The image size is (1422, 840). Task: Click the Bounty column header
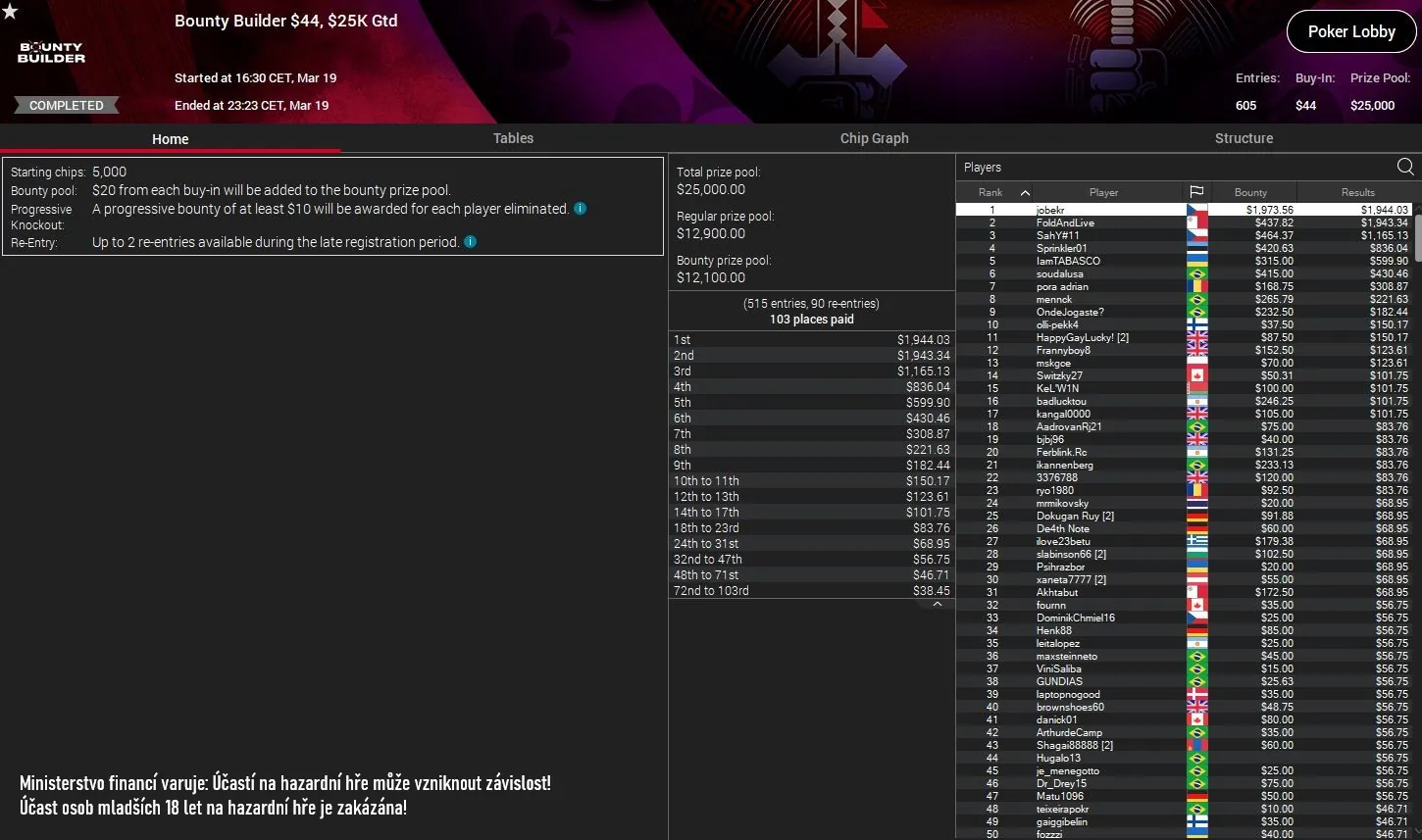(x=1251, y=192)
